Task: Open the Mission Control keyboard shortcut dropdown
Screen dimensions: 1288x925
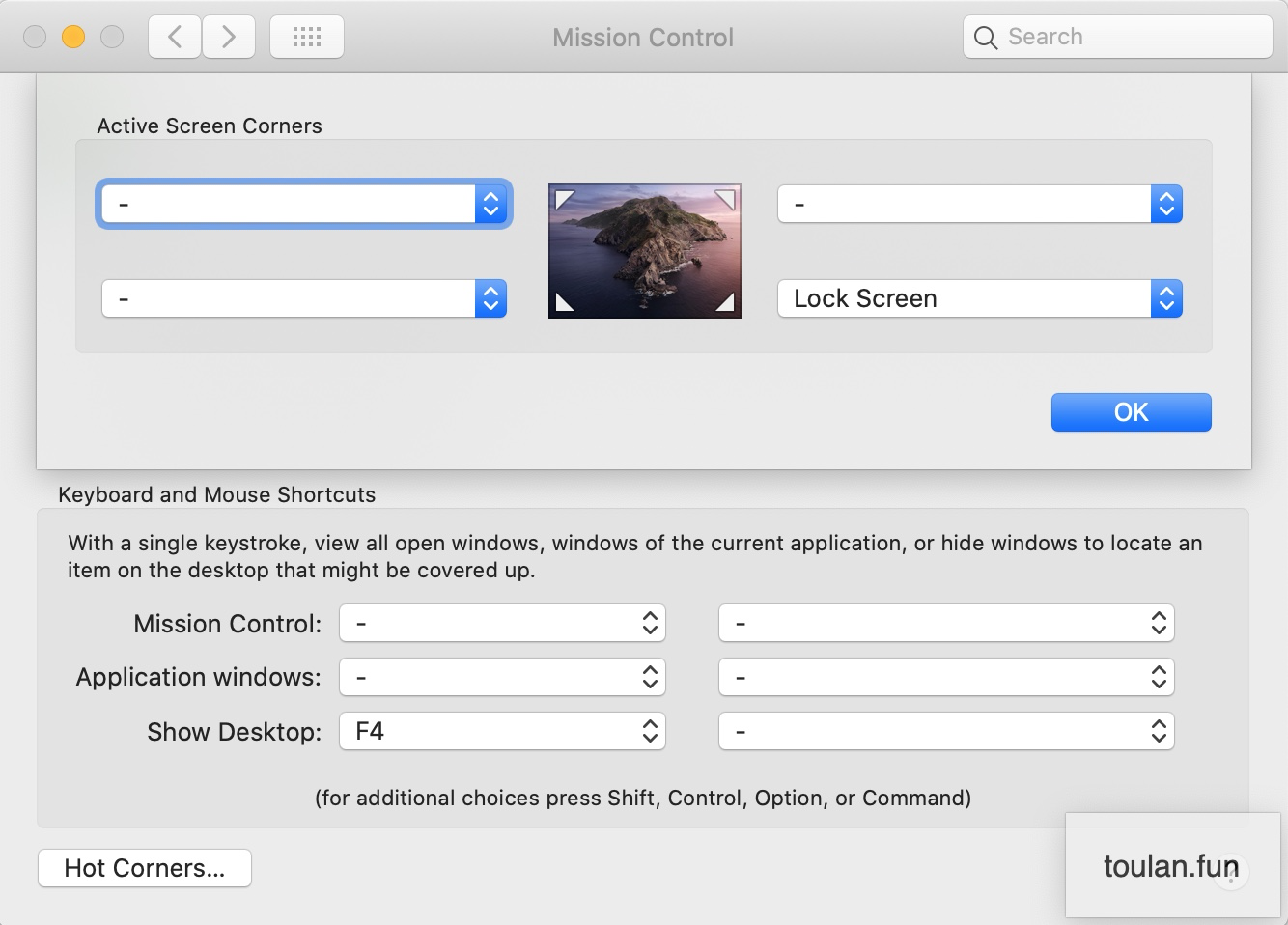Action: (x=502, y=623)
